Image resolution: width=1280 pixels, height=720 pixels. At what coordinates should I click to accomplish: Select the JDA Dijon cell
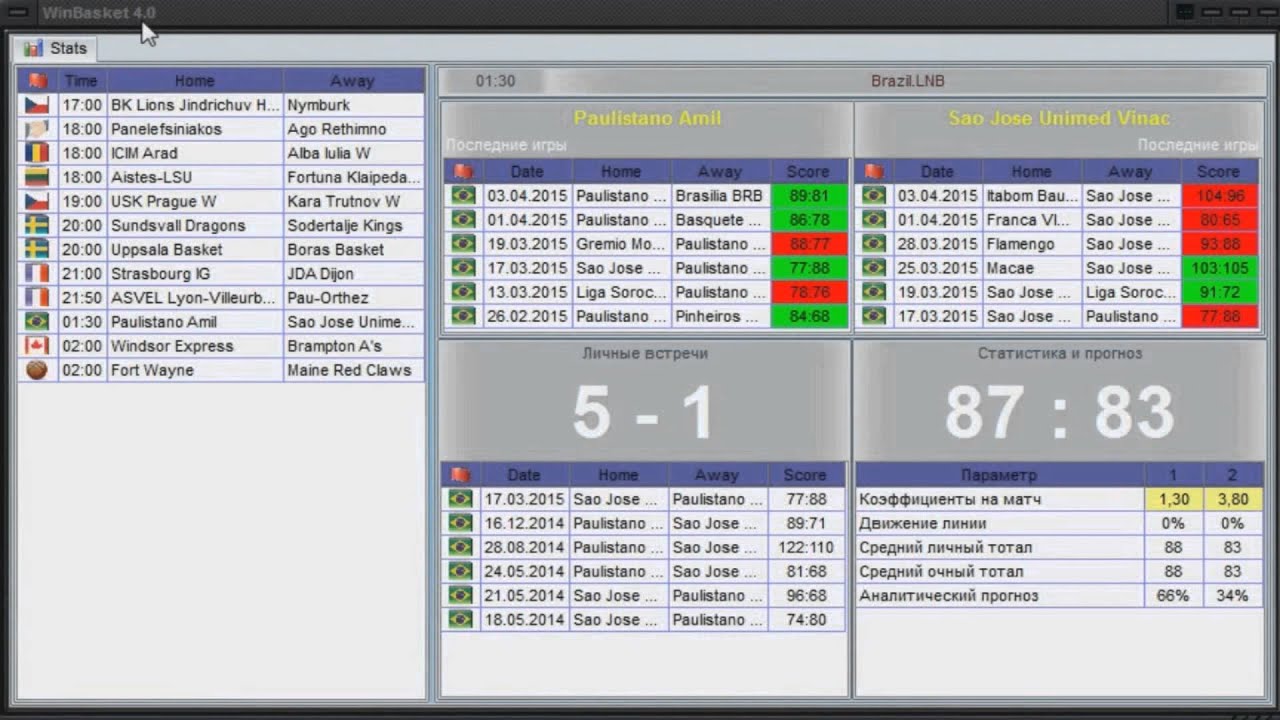coord(353,273)
